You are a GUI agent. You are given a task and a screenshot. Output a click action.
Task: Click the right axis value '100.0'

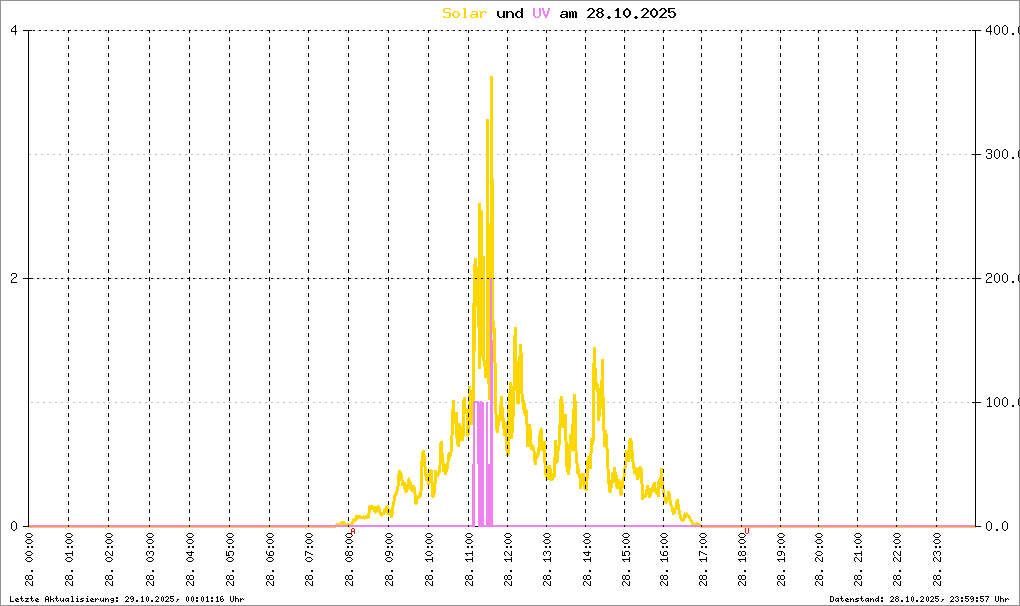(x=1000, y=402)
